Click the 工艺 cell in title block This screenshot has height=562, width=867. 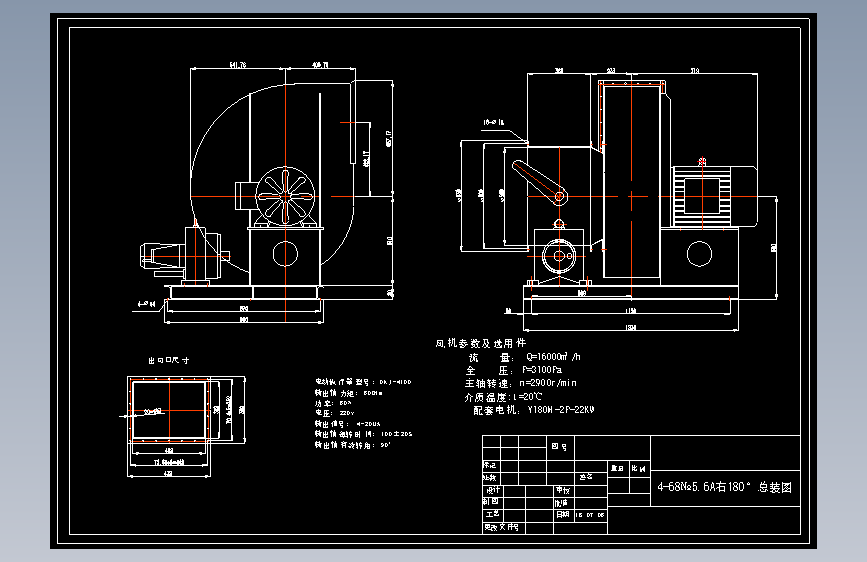(492, 514)
